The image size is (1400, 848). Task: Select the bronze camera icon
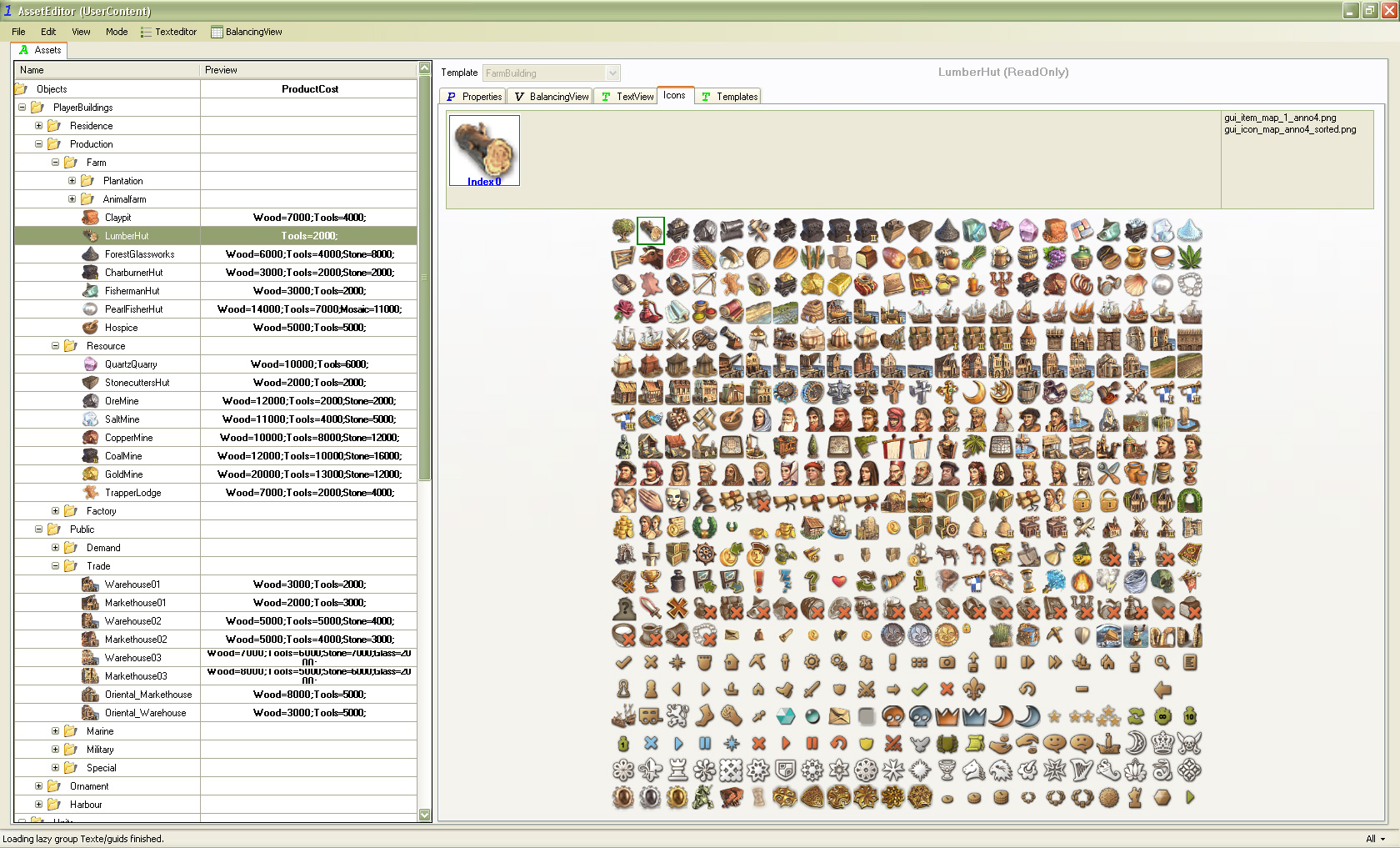tap(947, 663)
